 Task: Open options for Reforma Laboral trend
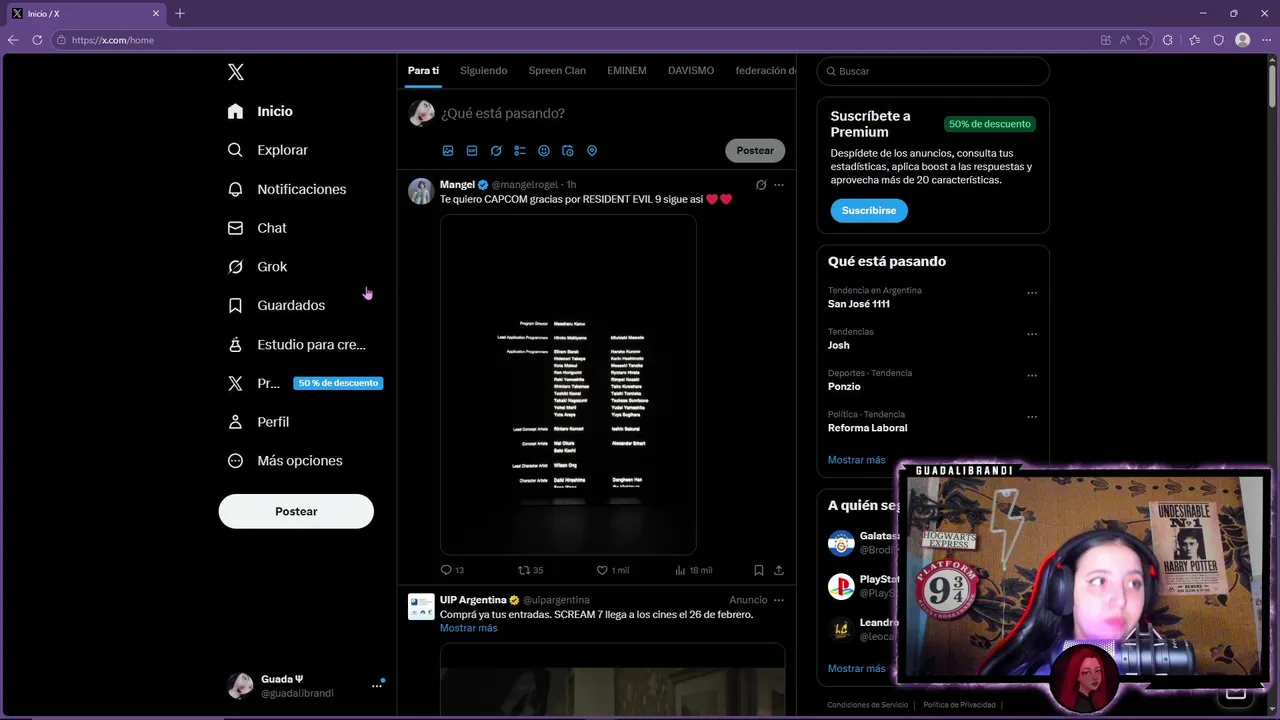click(x=1032, y=417)
